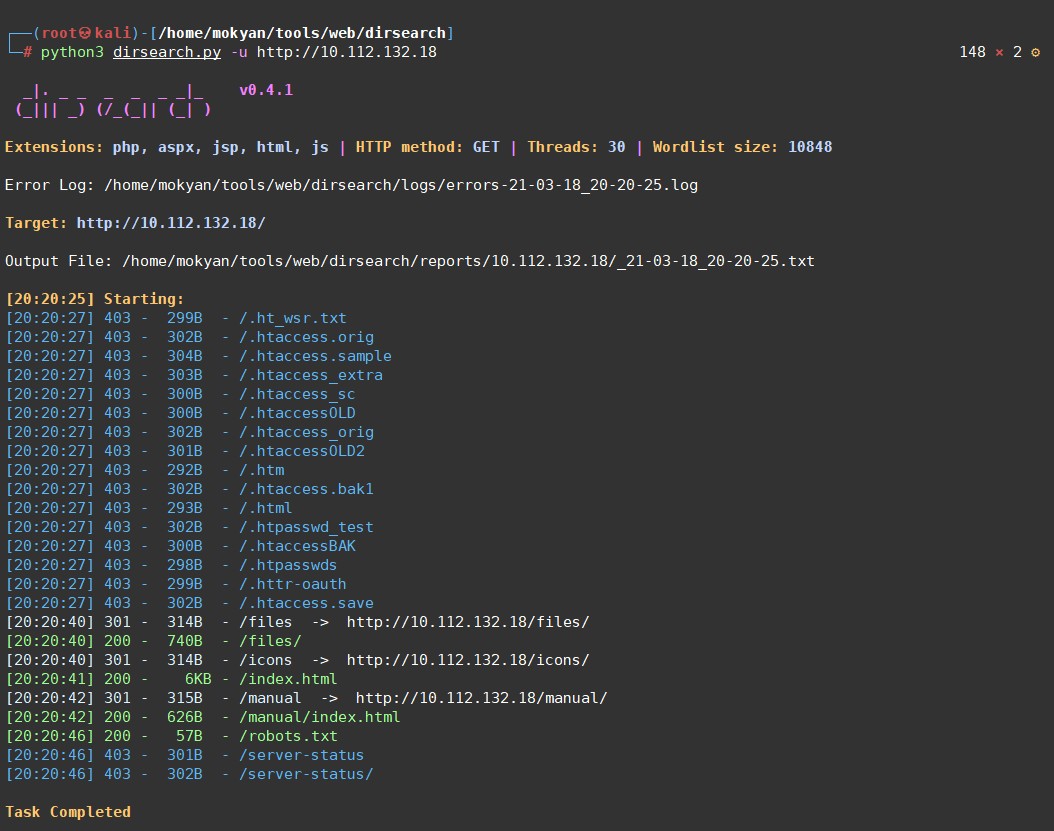Click the -u flag in command
Image resolution: width=1054 pixels, height=831 pixels.
239,52
